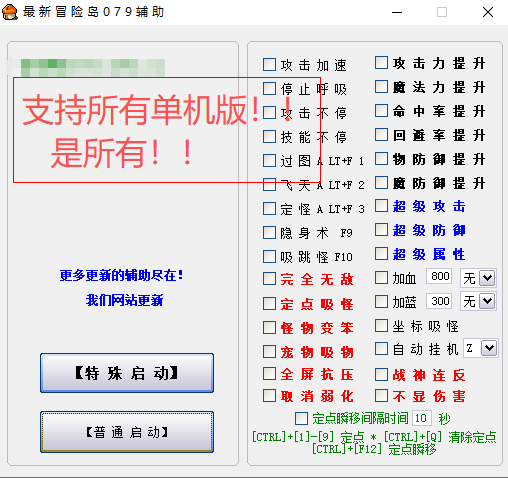Click the 加蓝 value field 300
The image size is (508, 478).
click(439, 301)
